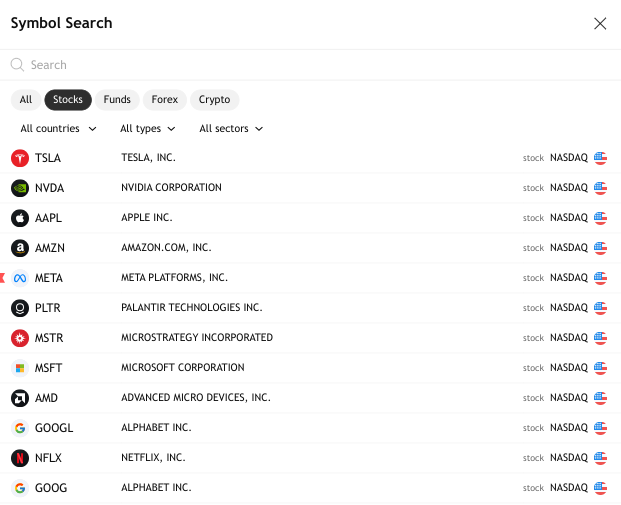Click the Meta logo icon

[x=20, y=278]
